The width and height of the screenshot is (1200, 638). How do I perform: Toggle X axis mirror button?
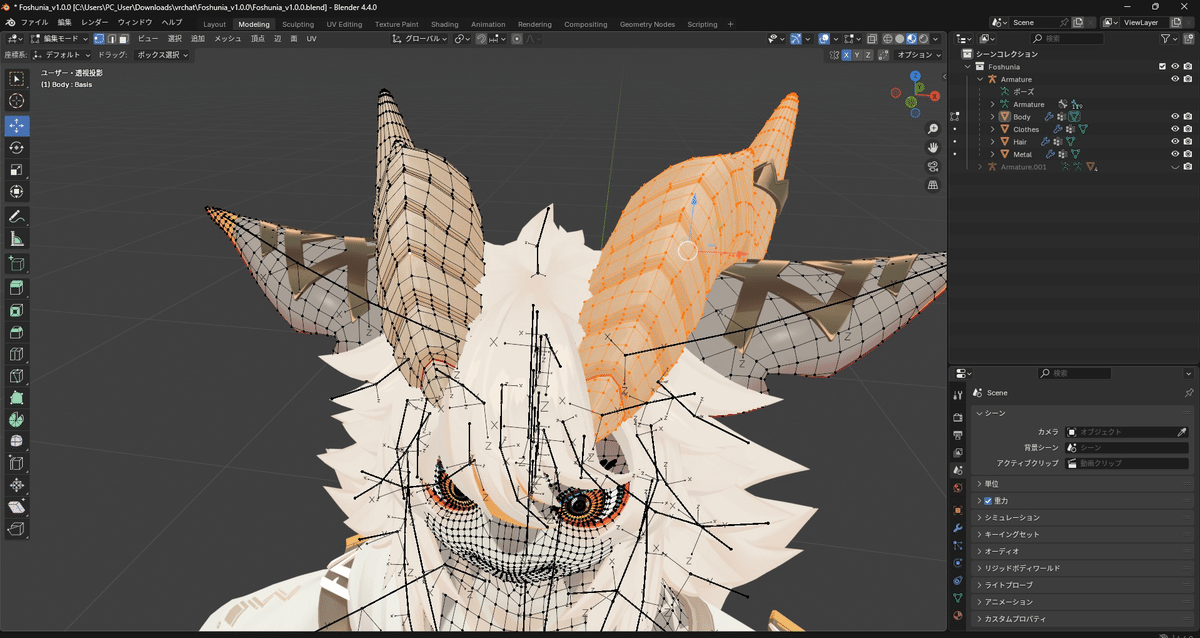847,55
